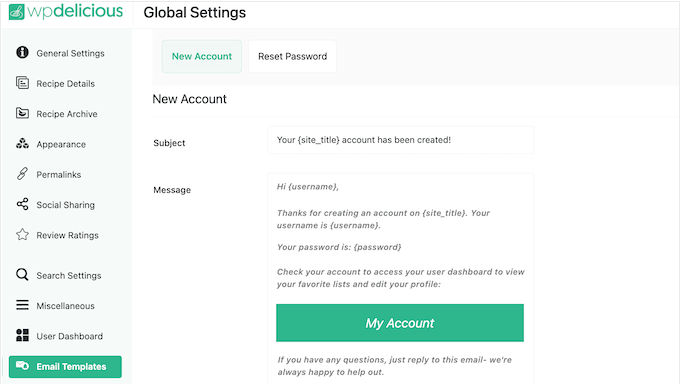Click the Global Settings page title
The height and width of the screenshot is (384, 680).
point(194,13)
